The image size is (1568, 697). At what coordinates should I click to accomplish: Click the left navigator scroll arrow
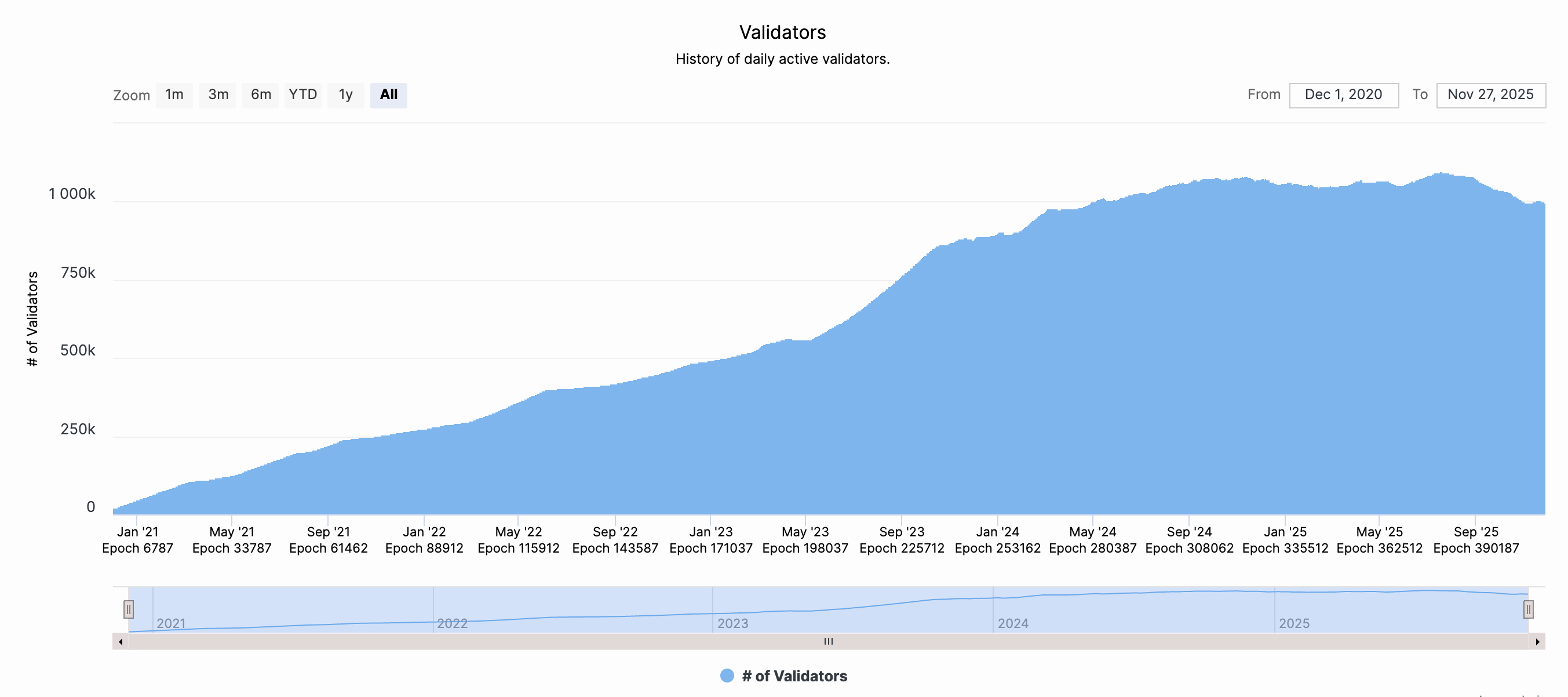[121, 641]
